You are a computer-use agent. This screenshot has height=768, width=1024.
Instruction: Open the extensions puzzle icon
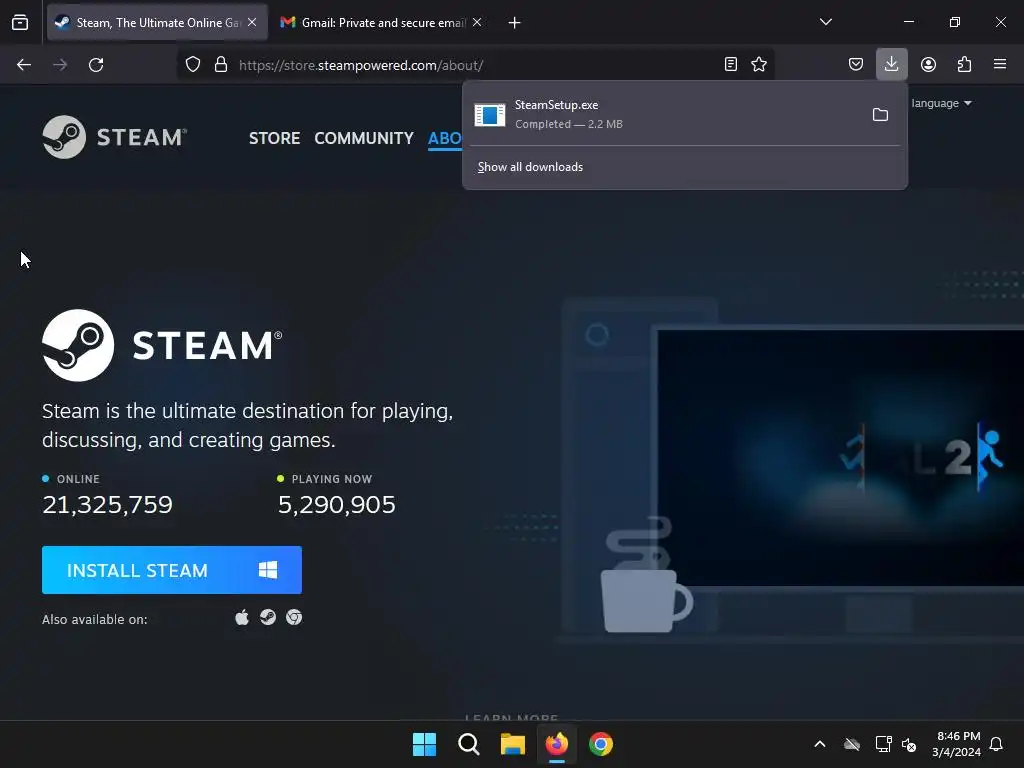964,64
